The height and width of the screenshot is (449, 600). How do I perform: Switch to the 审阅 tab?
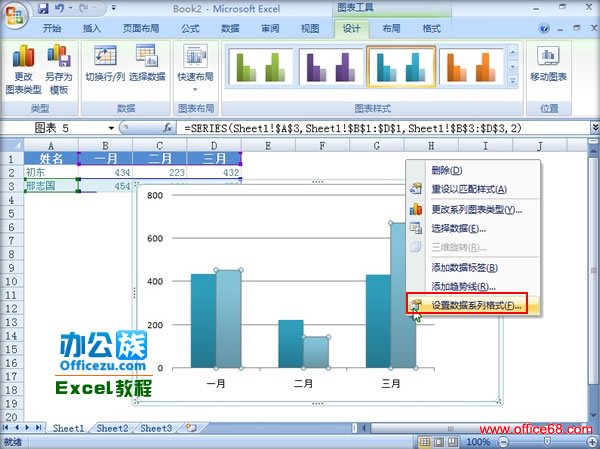[270, 28]
